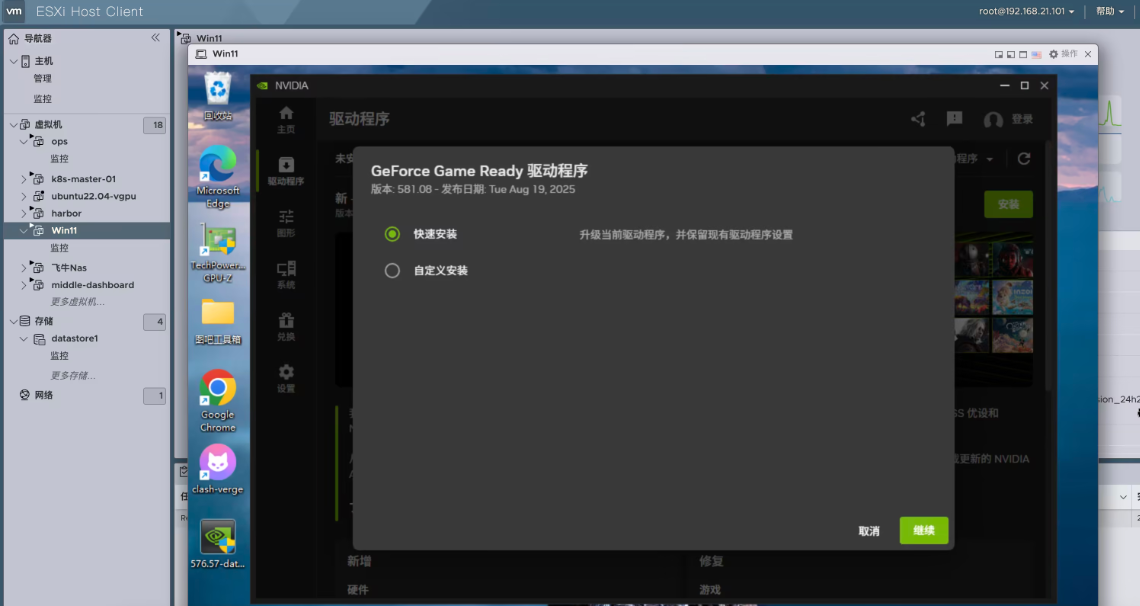Select the Microsoft Edge desktop icon
1140x606 pixels.
coord(218,177)
